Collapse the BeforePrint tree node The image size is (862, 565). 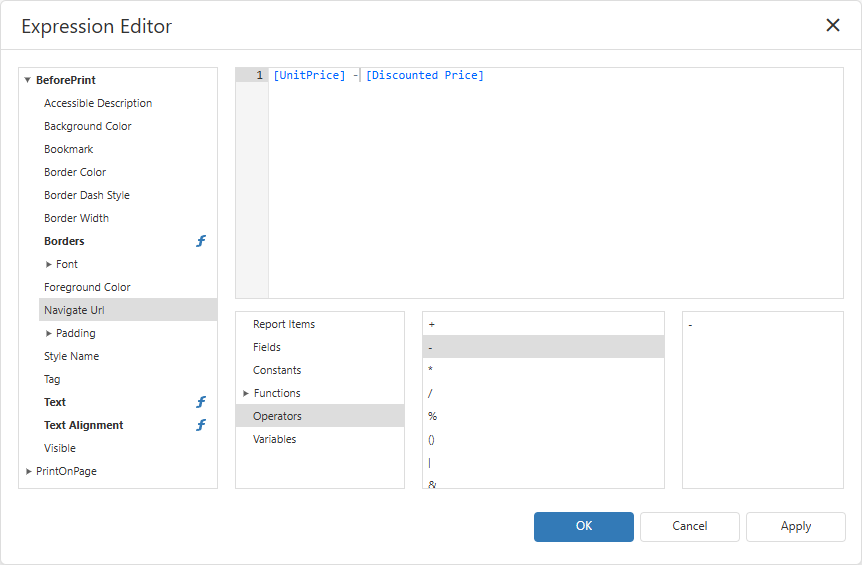[x=27, y=80]
